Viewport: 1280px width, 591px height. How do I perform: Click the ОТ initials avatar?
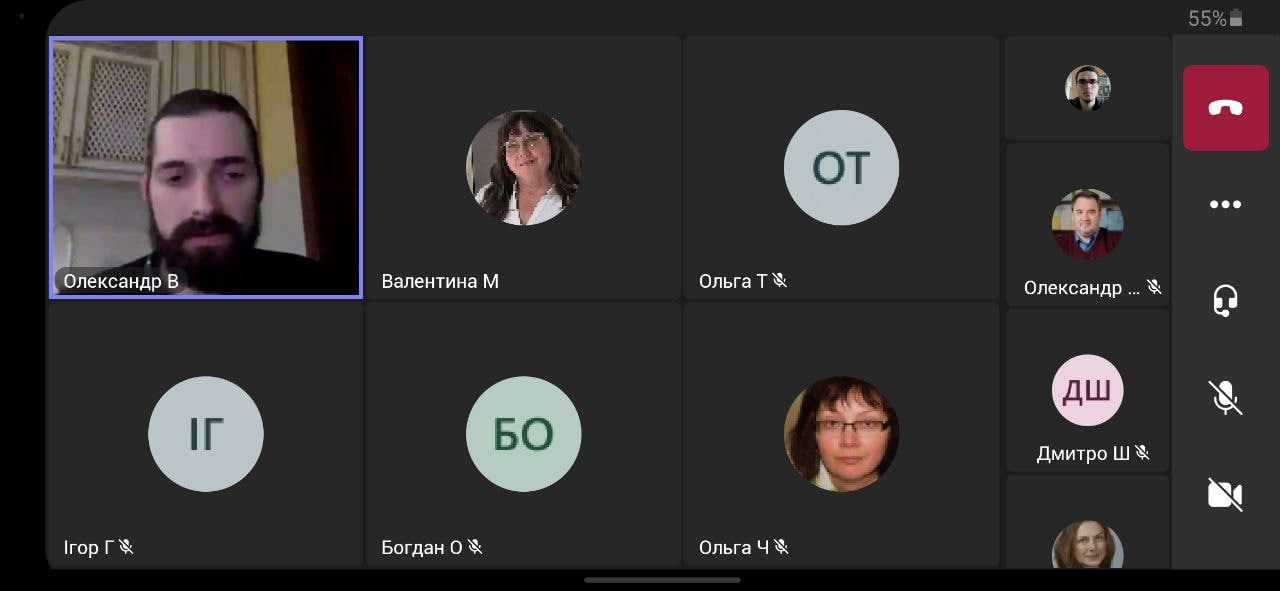tap(841, 167)
